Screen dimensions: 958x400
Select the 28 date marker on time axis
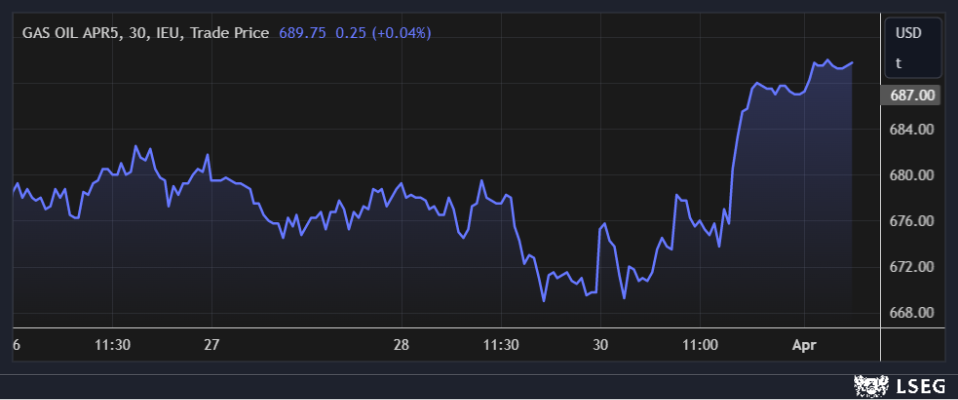[x=401, y=344]
